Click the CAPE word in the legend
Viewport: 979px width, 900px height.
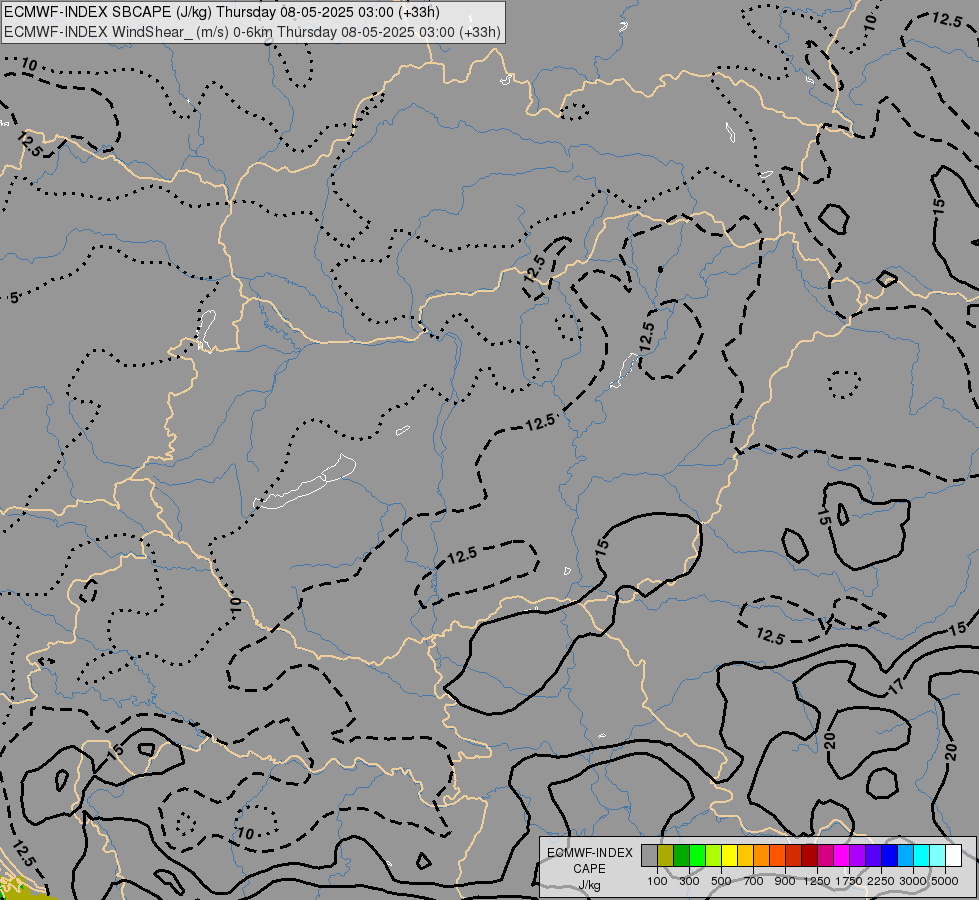coord(589,869)
